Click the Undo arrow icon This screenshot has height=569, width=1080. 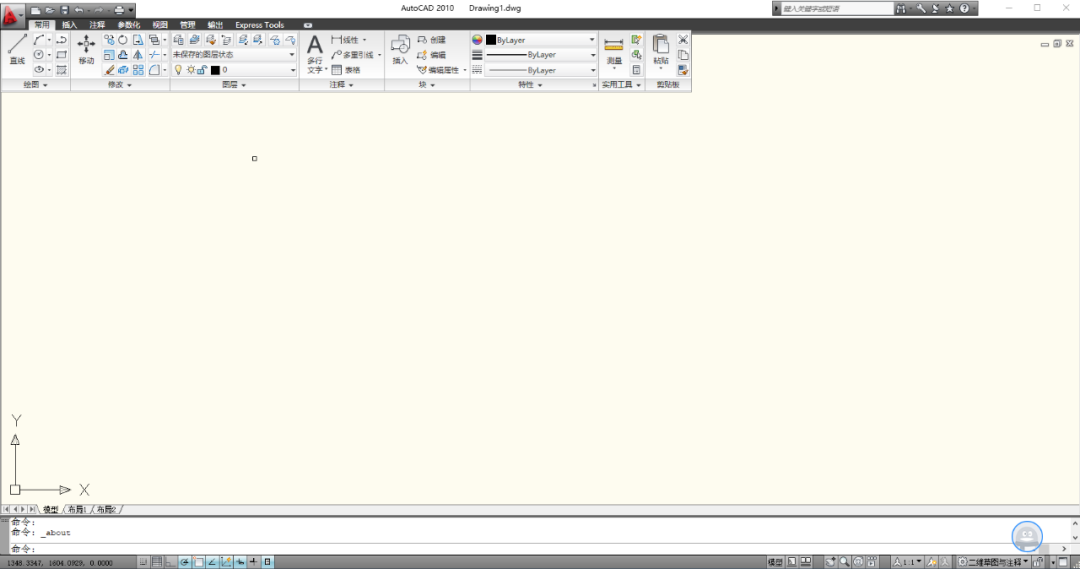[x=79, y=10]
